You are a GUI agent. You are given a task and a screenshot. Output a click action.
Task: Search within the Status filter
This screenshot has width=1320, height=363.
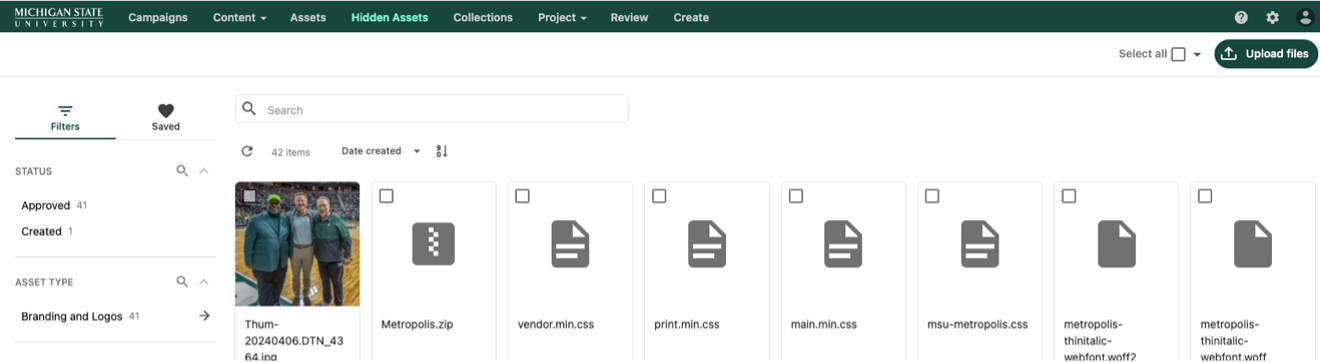pos(182,171)
